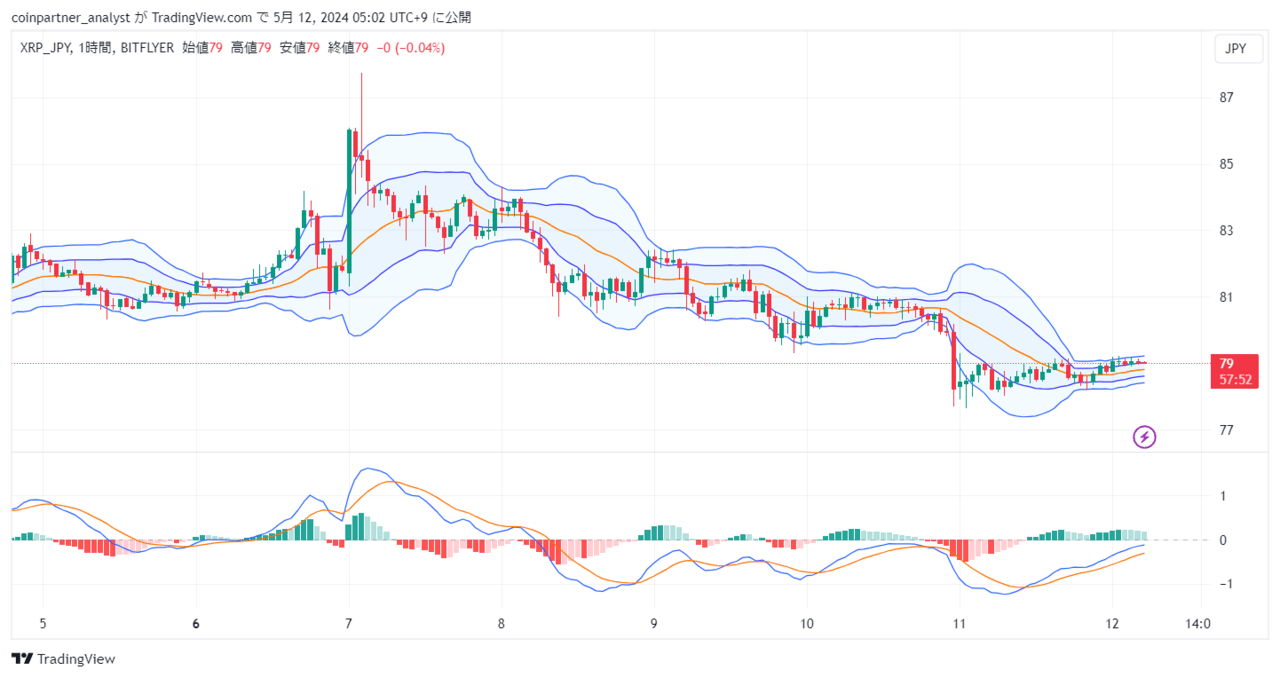Click the 85 price axis label

(x=1226, y=164)
